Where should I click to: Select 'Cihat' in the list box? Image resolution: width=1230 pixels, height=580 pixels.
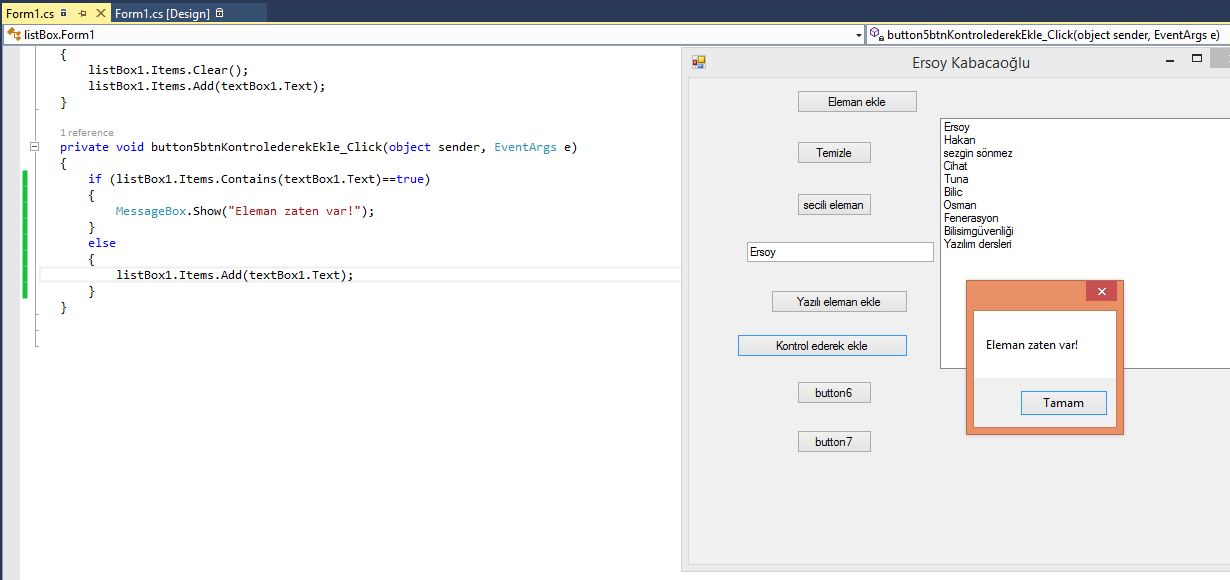pyautogui.click(x=955, y=166)
